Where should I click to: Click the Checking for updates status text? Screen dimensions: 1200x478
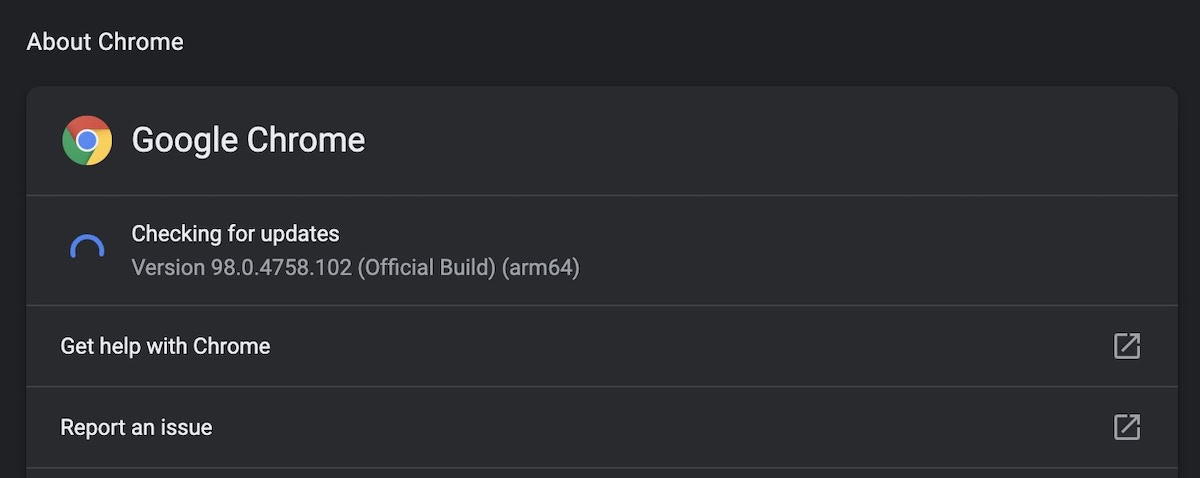[235, 234]
